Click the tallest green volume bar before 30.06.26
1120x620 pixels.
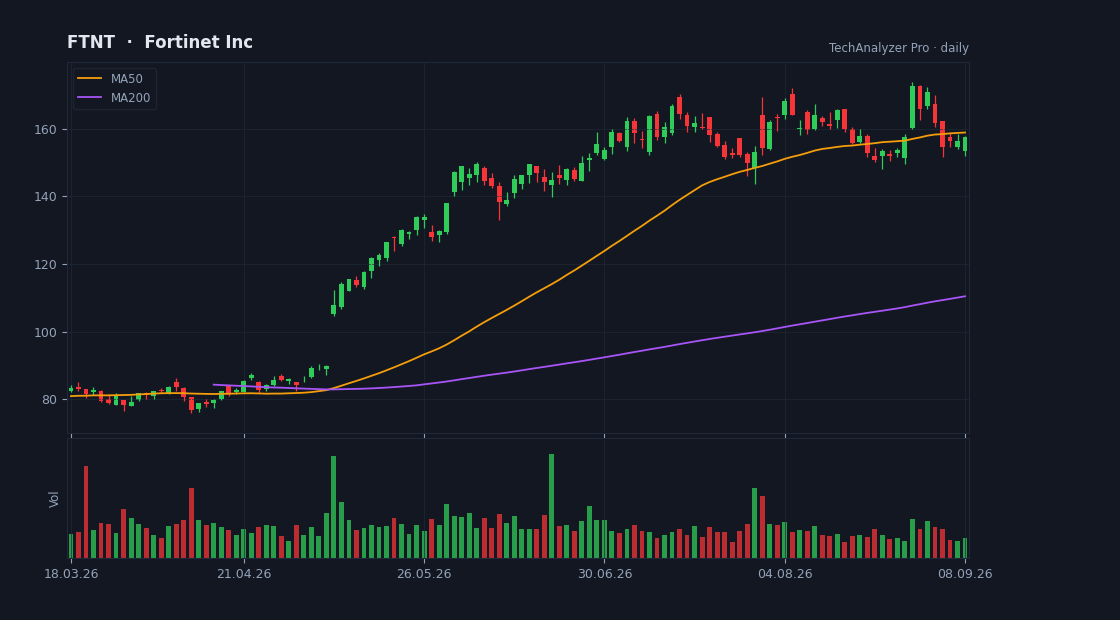coord(551,506)
